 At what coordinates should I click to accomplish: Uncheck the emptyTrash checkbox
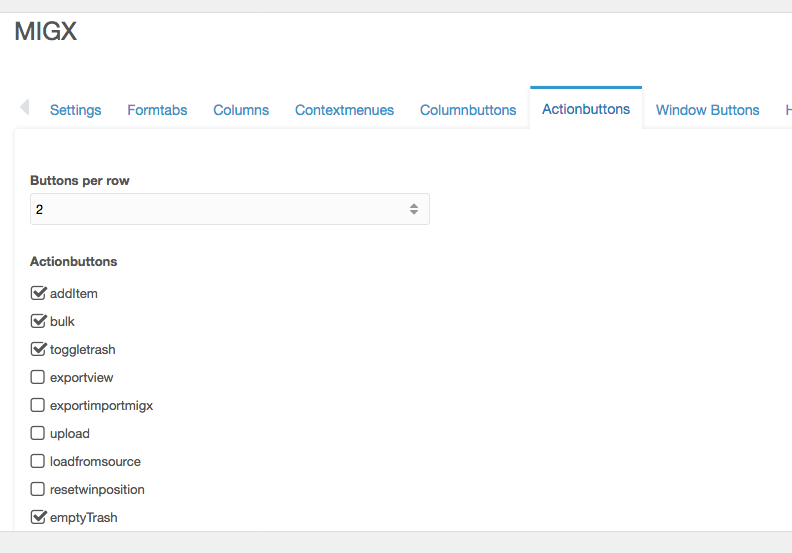38,517
